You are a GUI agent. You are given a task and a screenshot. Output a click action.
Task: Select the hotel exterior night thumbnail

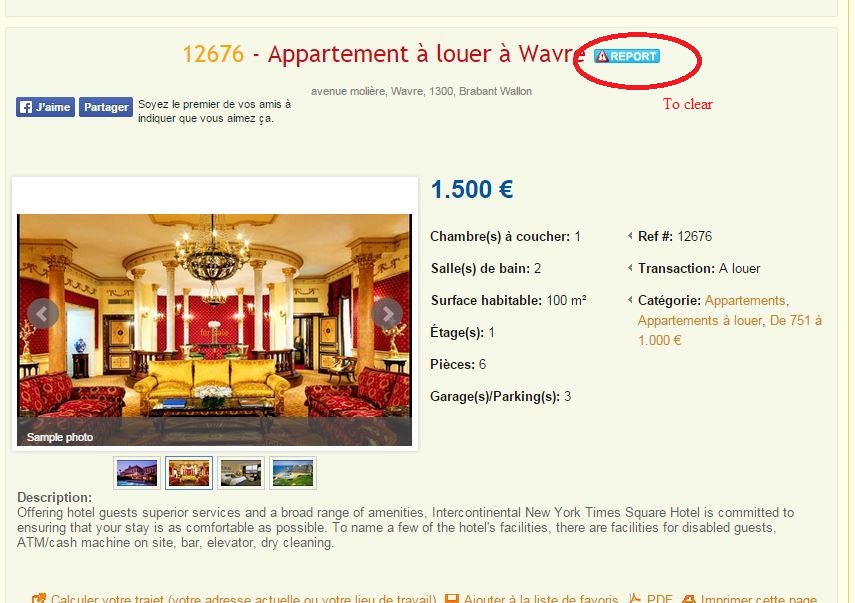pyautogui.click(x=137, y=473)
